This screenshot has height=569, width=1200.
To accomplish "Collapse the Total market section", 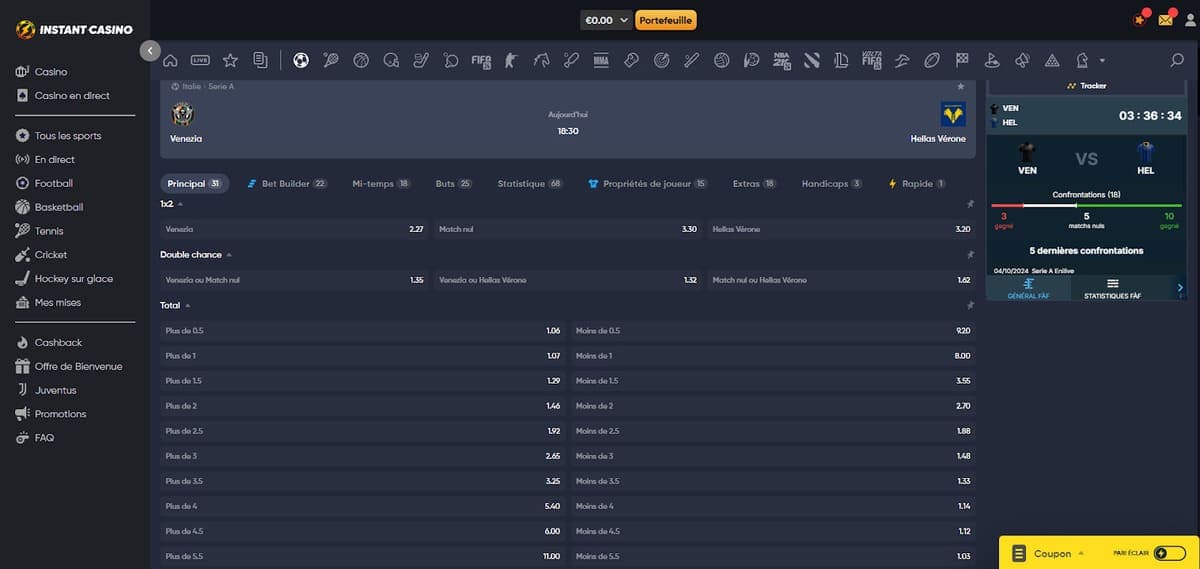I will coord(187,305).
